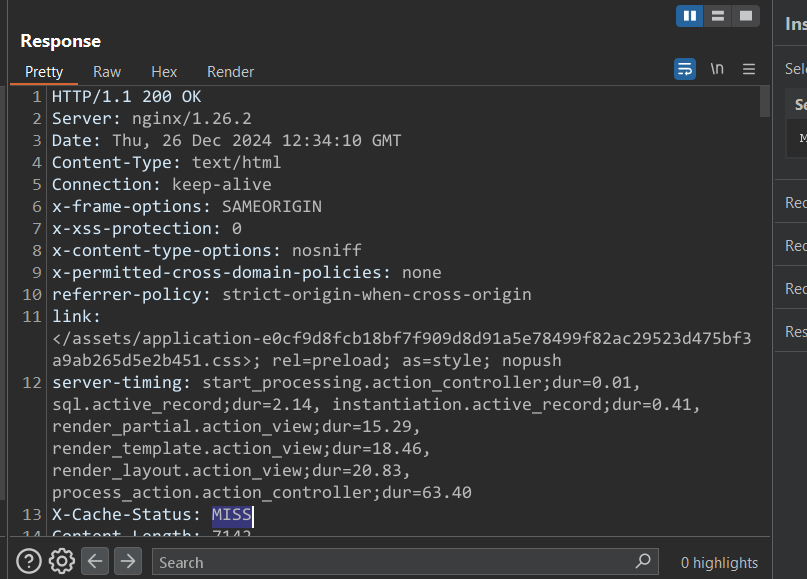The image size is (807, 579).
Task: Open the Render tab
Action: [x=230, y=72]
